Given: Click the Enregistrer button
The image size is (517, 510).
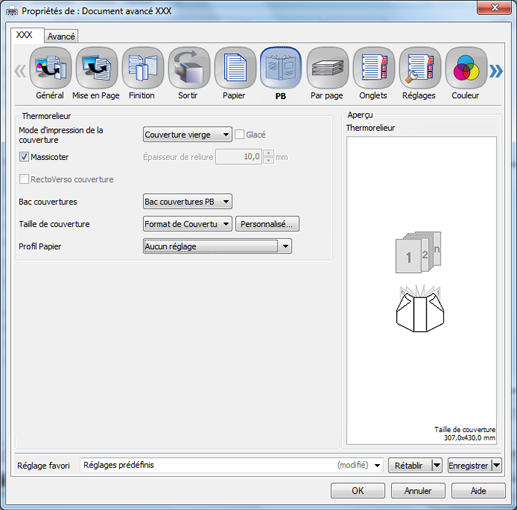Looking at the screenshot, I should (x=469, y=465).
